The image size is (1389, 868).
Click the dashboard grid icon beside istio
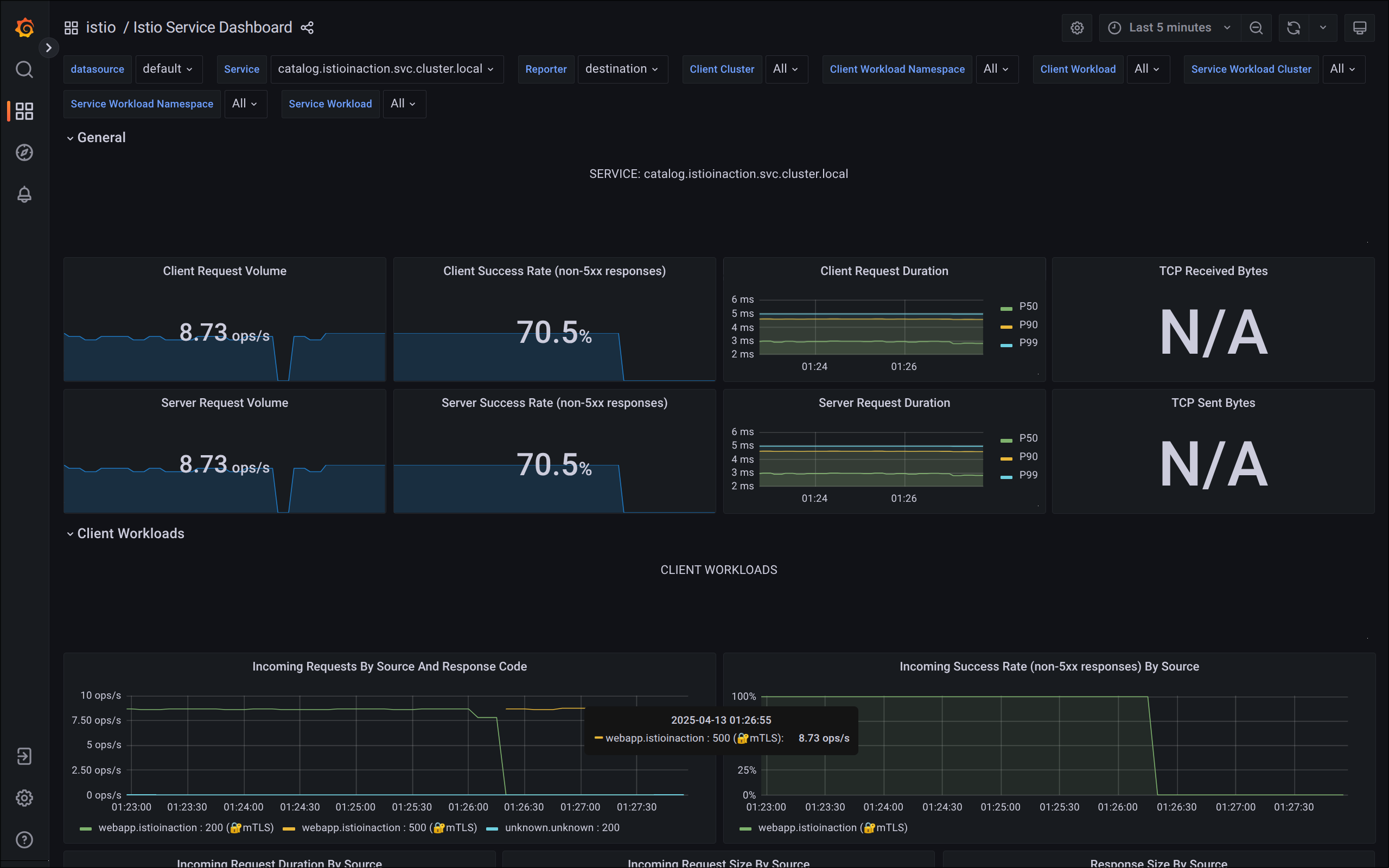coord(71,28)
